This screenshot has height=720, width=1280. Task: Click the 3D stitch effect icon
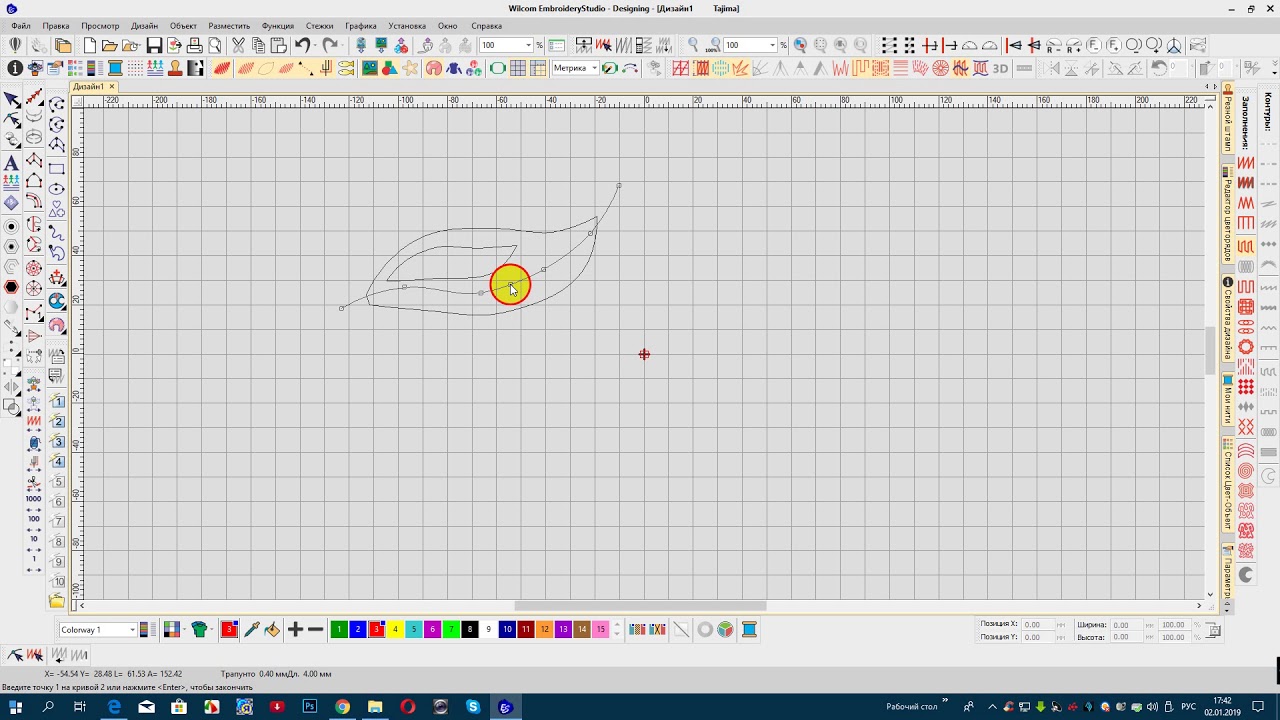tap(999, 68)
